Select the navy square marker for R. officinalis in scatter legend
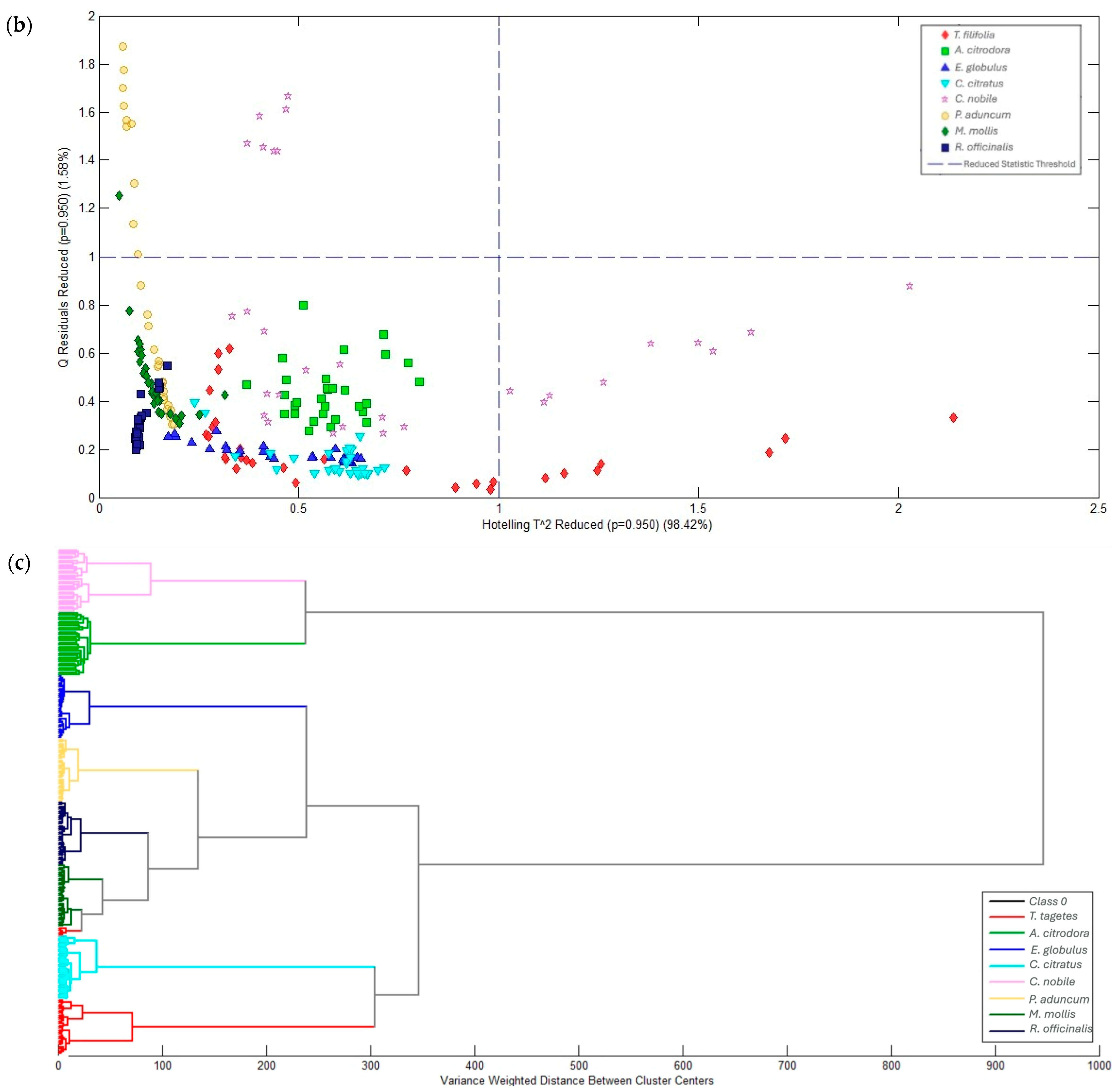The image size is (1118, 1092). click(945, 147)
